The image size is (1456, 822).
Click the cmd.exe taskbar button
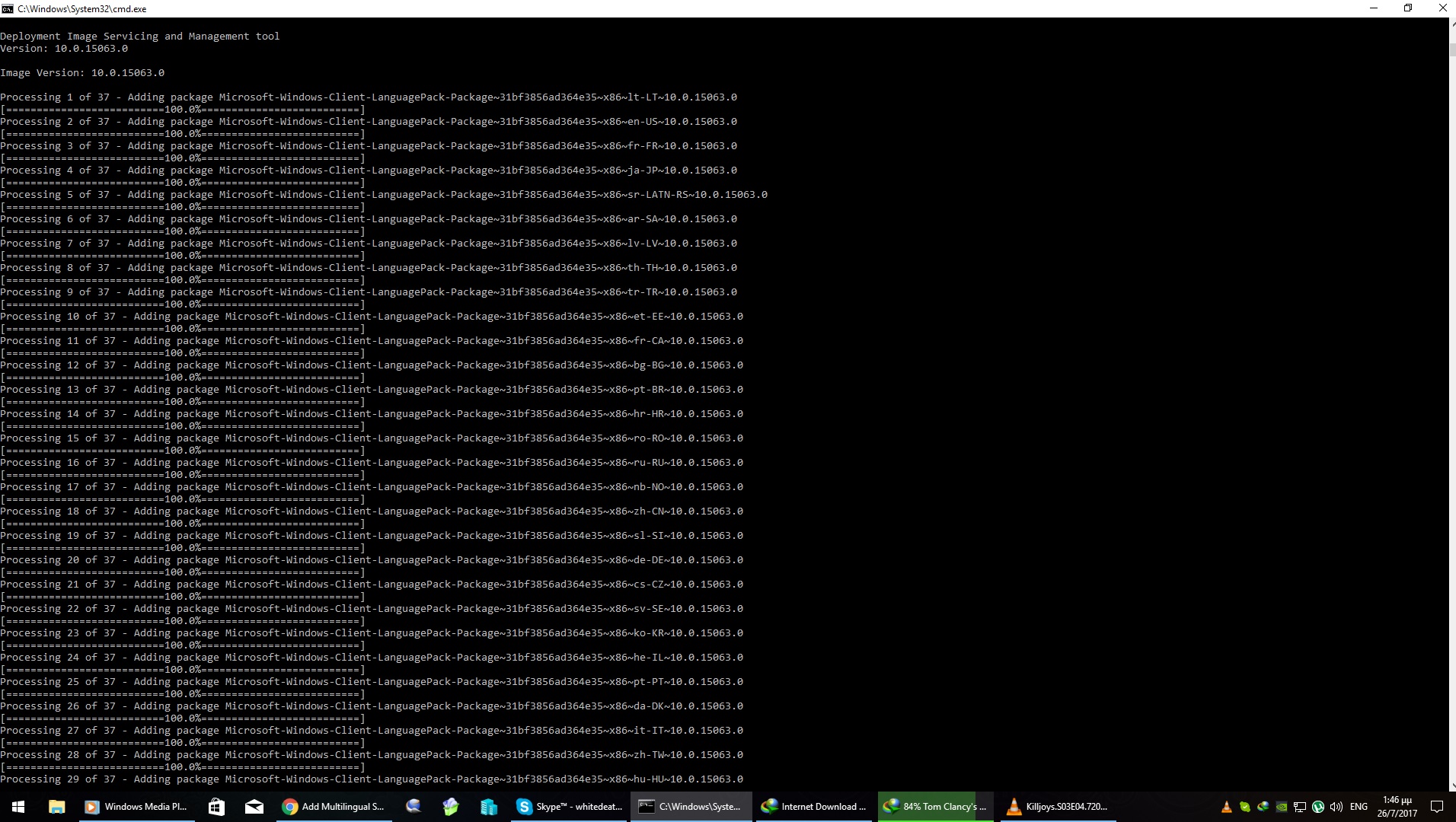(691, 807)
